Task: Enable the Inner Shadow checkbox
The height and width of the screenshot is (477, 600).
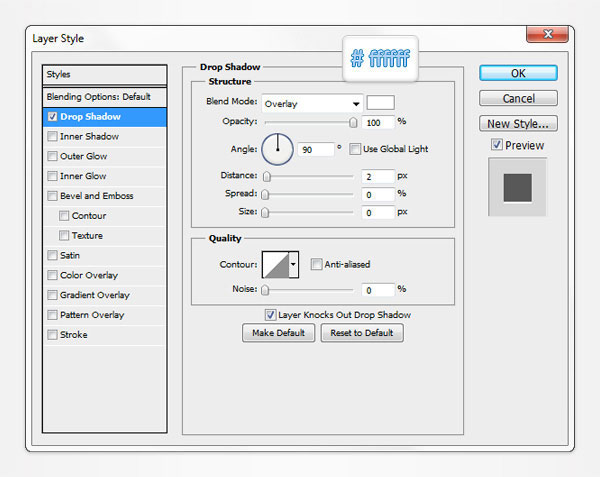Action: click(52, 136)
